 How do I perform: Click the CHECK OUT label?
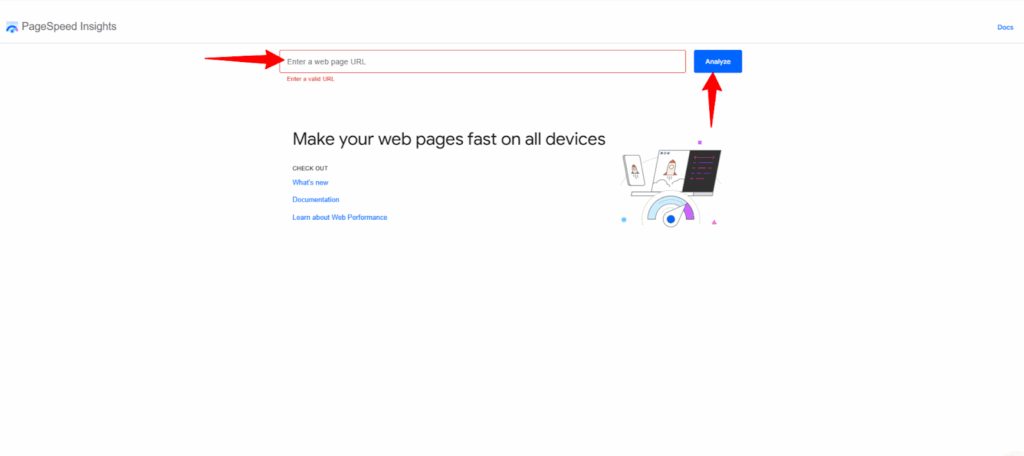[310, 169]
